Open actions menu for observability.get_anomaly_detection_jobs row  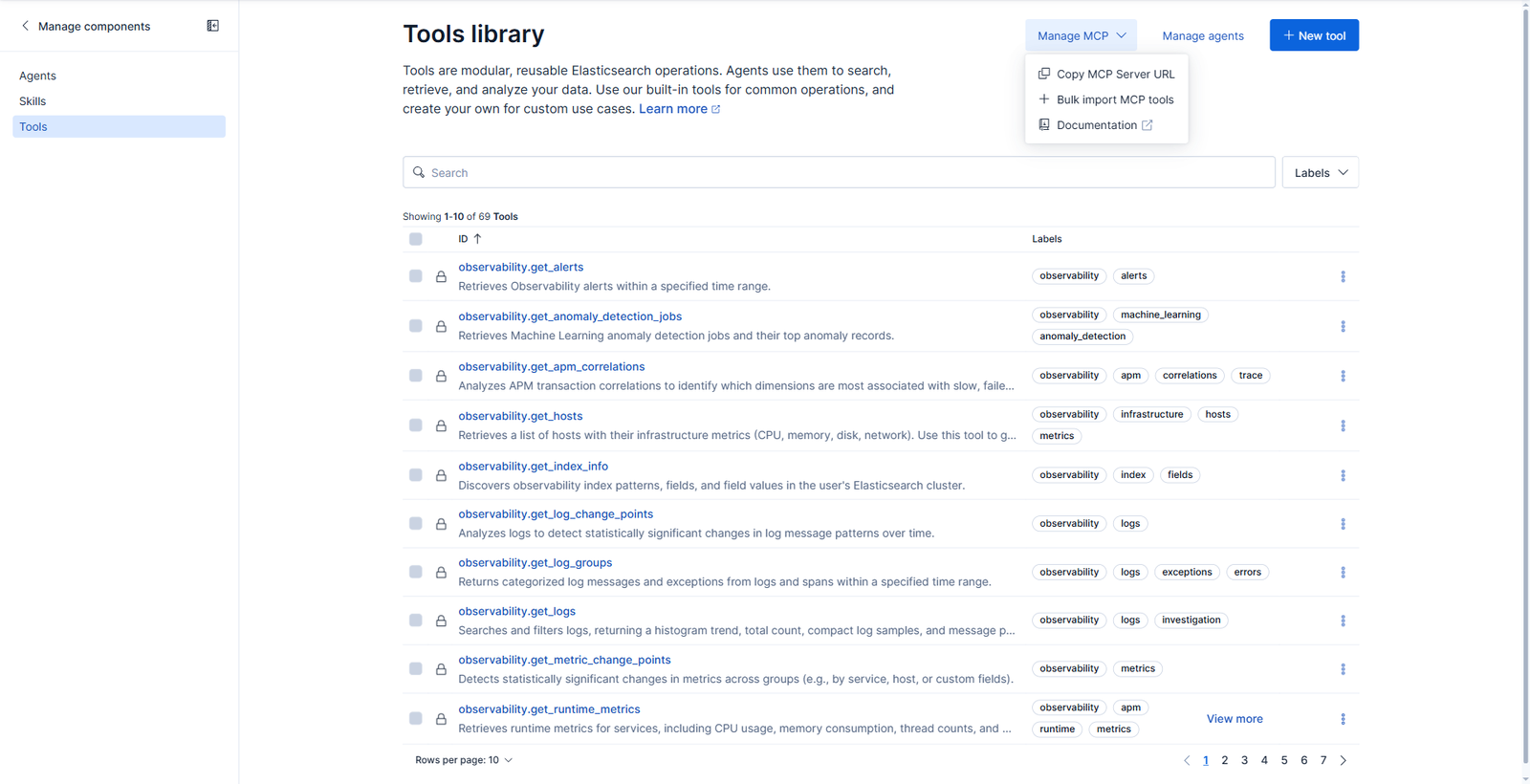pyautogui.click(x=1343, y=326)
